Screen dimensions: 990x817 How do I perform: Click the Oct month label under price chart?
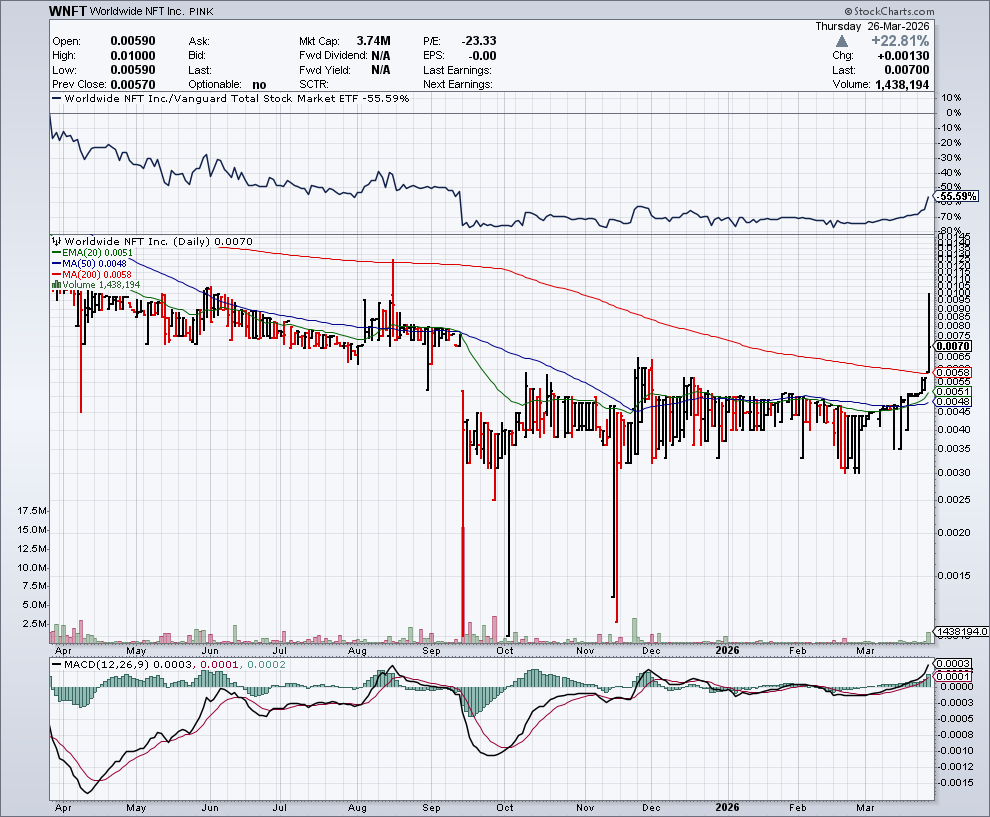click(x=504, y=650)
